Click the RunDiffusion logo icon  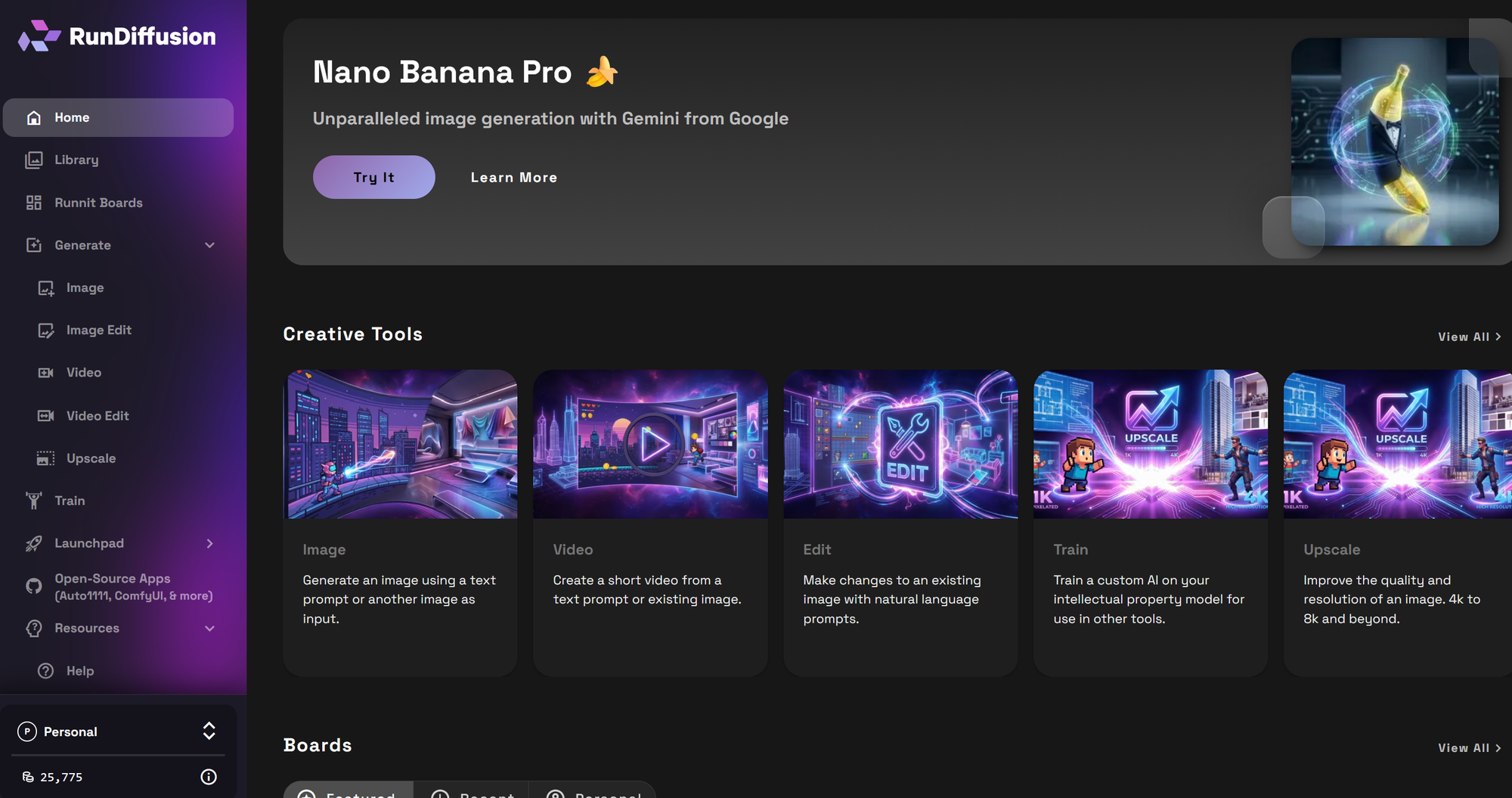point(39,36)
